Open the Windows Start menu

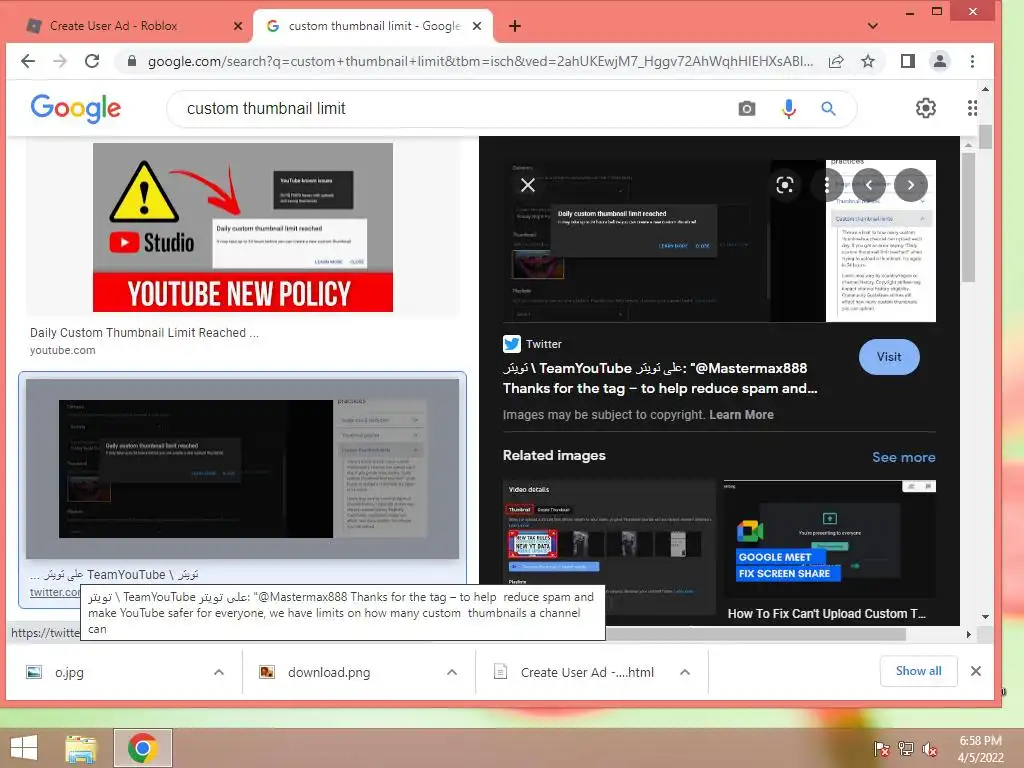coord(24,748)
